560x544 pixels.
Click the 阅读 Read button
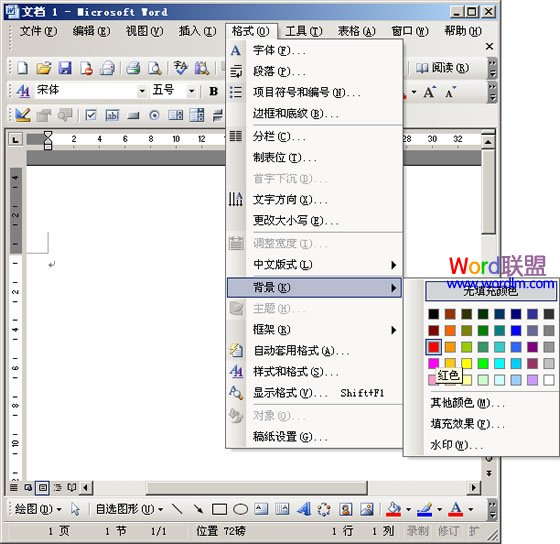(443, 68)
